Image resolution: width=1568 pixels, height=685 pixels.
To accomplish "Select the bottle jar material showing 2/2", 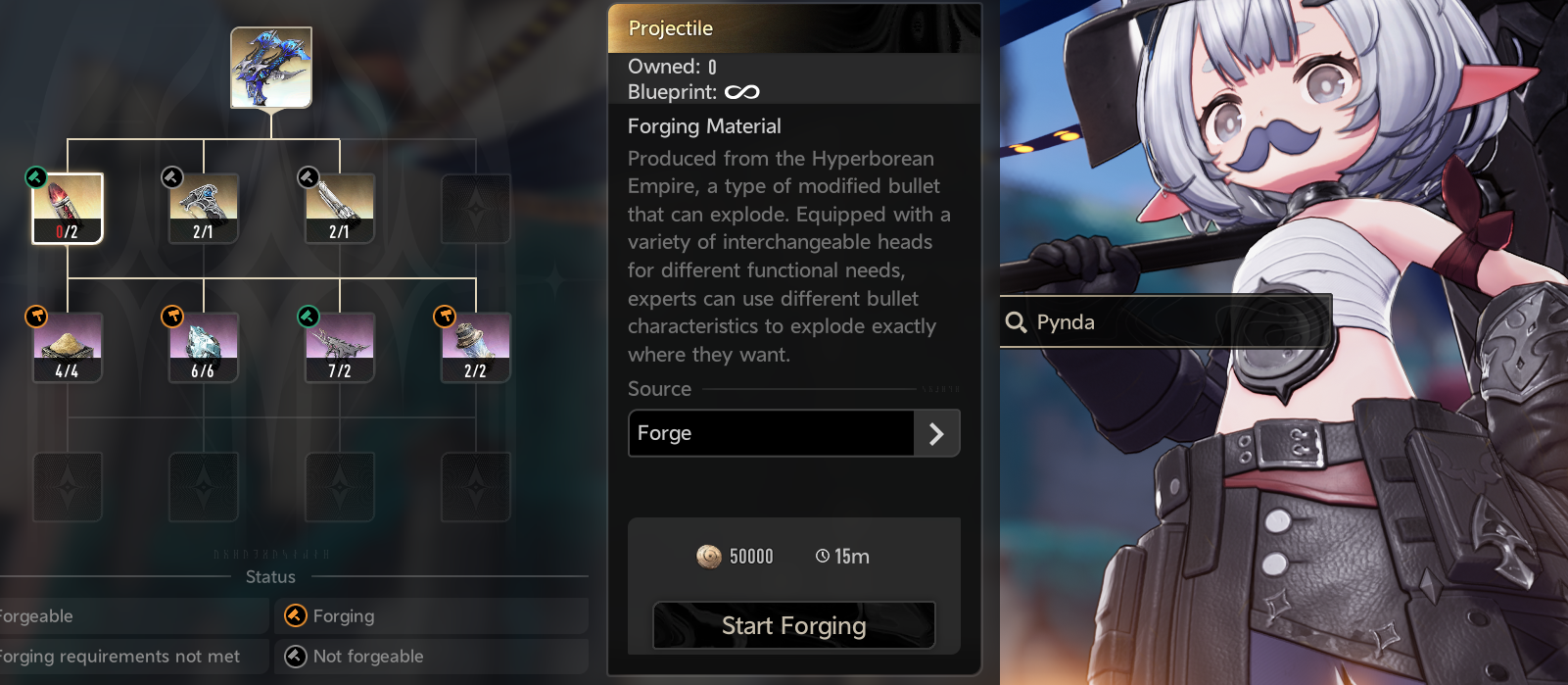I will [x=476, y=348].
